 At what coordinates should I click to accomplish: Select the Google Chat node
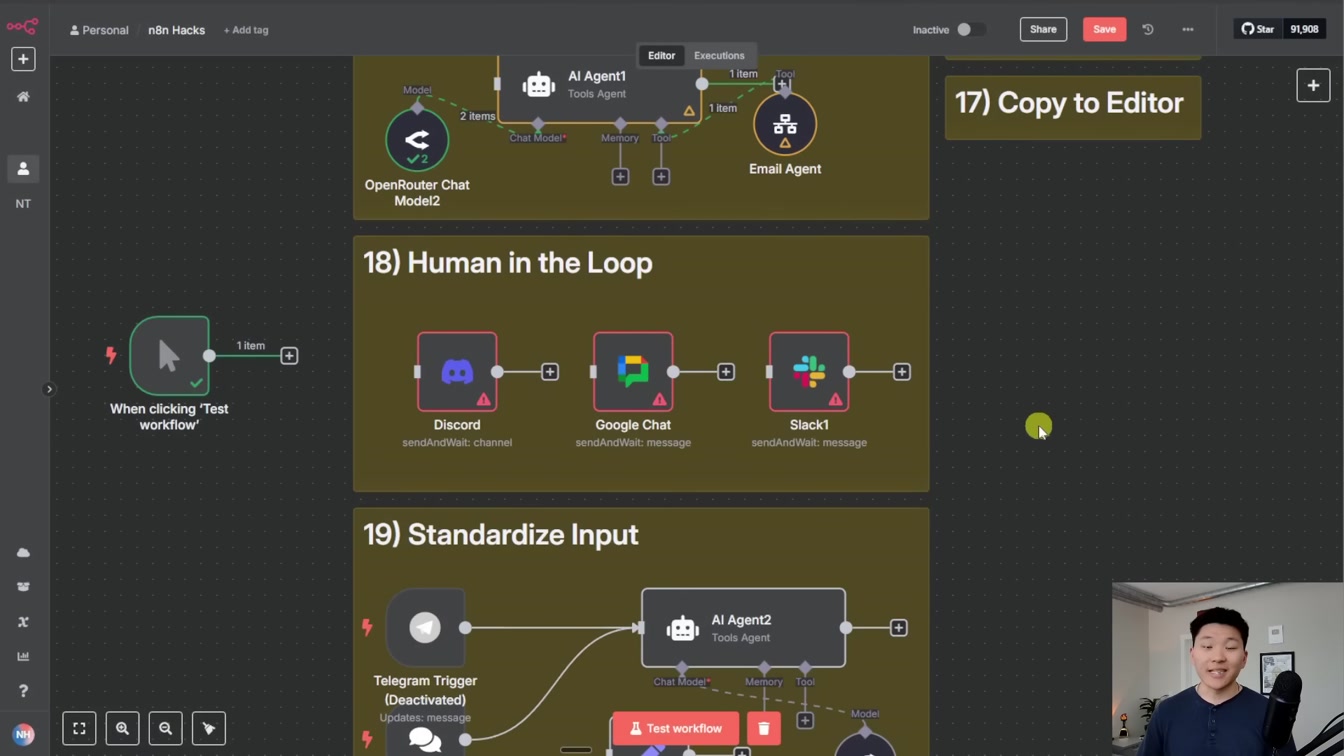[633, 372]
